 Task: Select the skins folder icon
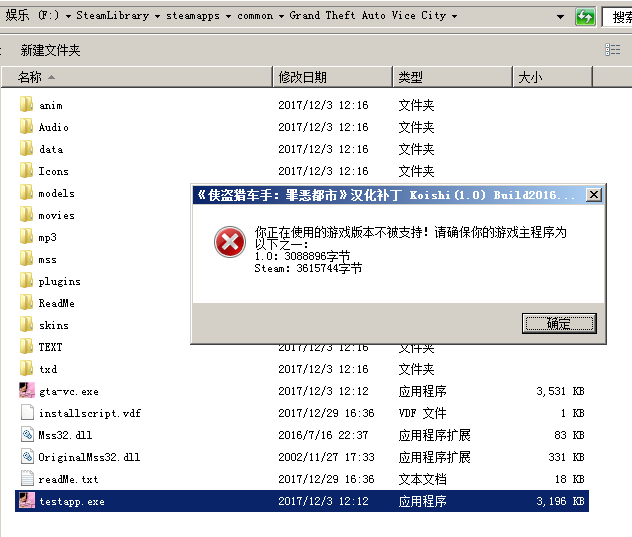coord(26,325)
